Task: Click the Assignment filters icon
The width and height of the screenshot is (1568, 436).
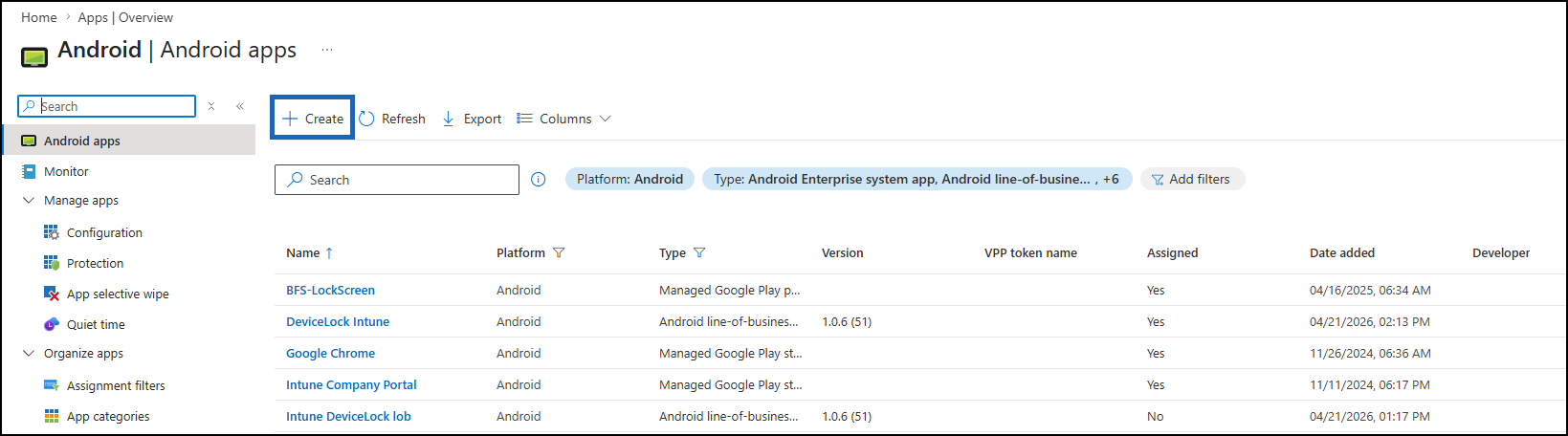Action: (52, 385)
